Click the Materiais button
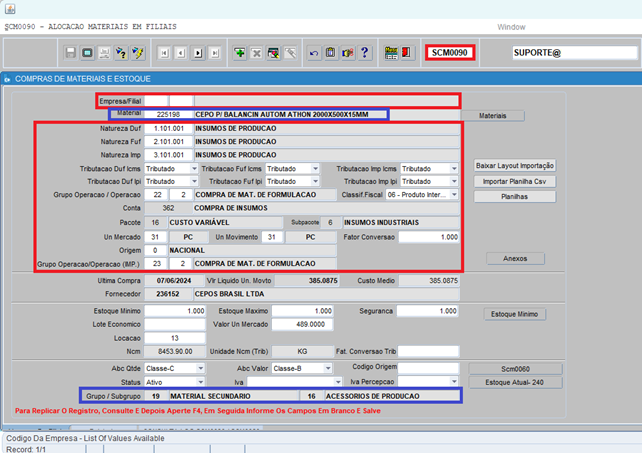Screen dimensions: 642x453 coord(493,116)
